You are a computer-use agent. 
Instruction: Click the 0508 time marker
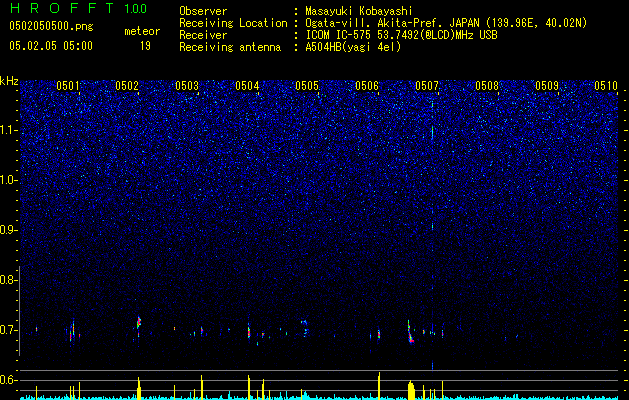click(x=487, y=86)
